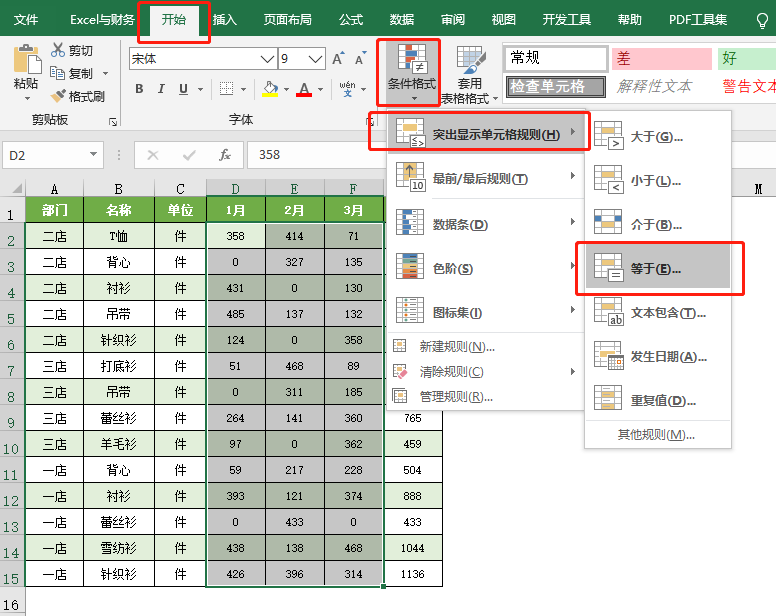Switch to the 插入 tab
776x616 pixels.
(225, 20)
